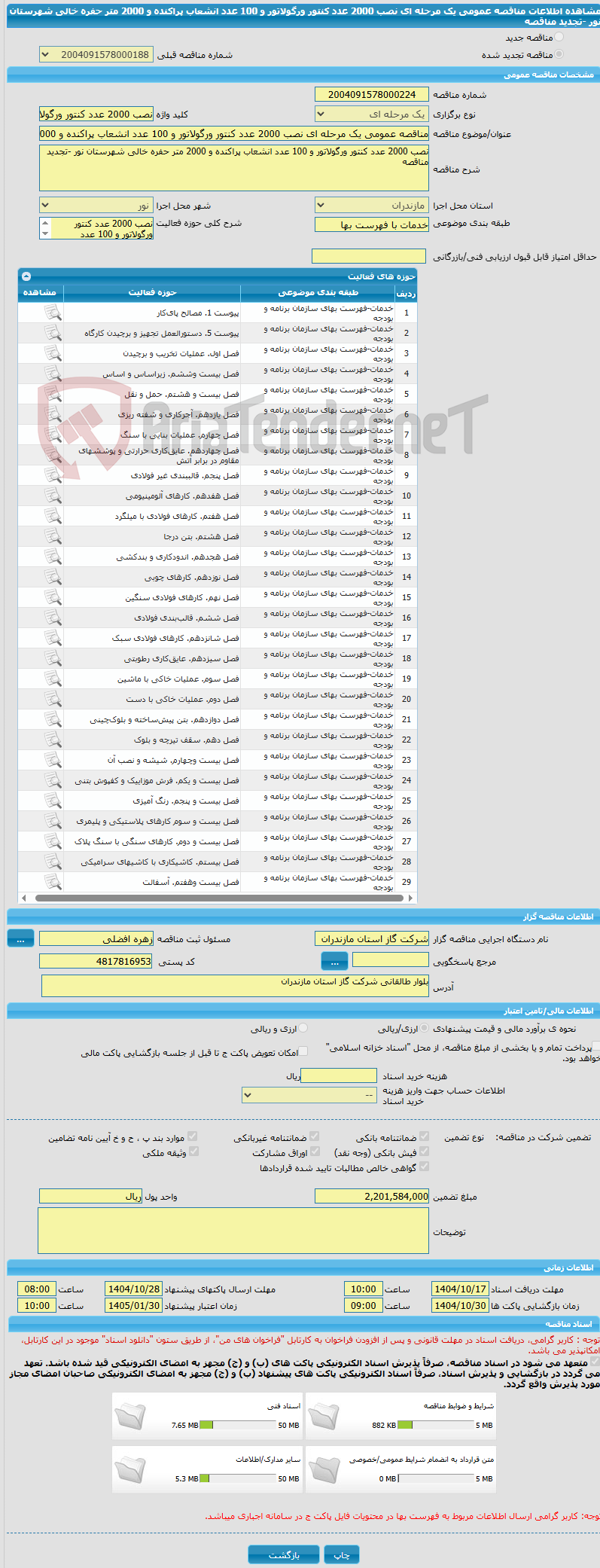
Task: Toggle the وثیقه ملکی checkbox
Action: [193, 1152]
